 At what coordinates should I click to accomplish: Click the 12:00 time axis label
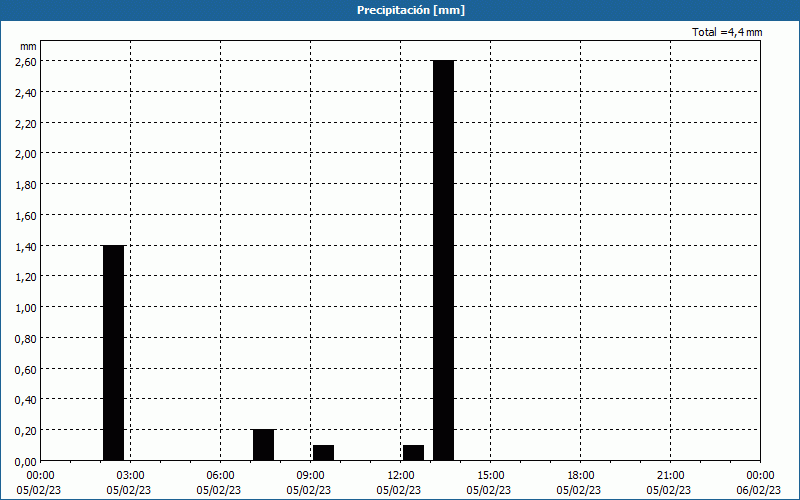pos(401,476)
